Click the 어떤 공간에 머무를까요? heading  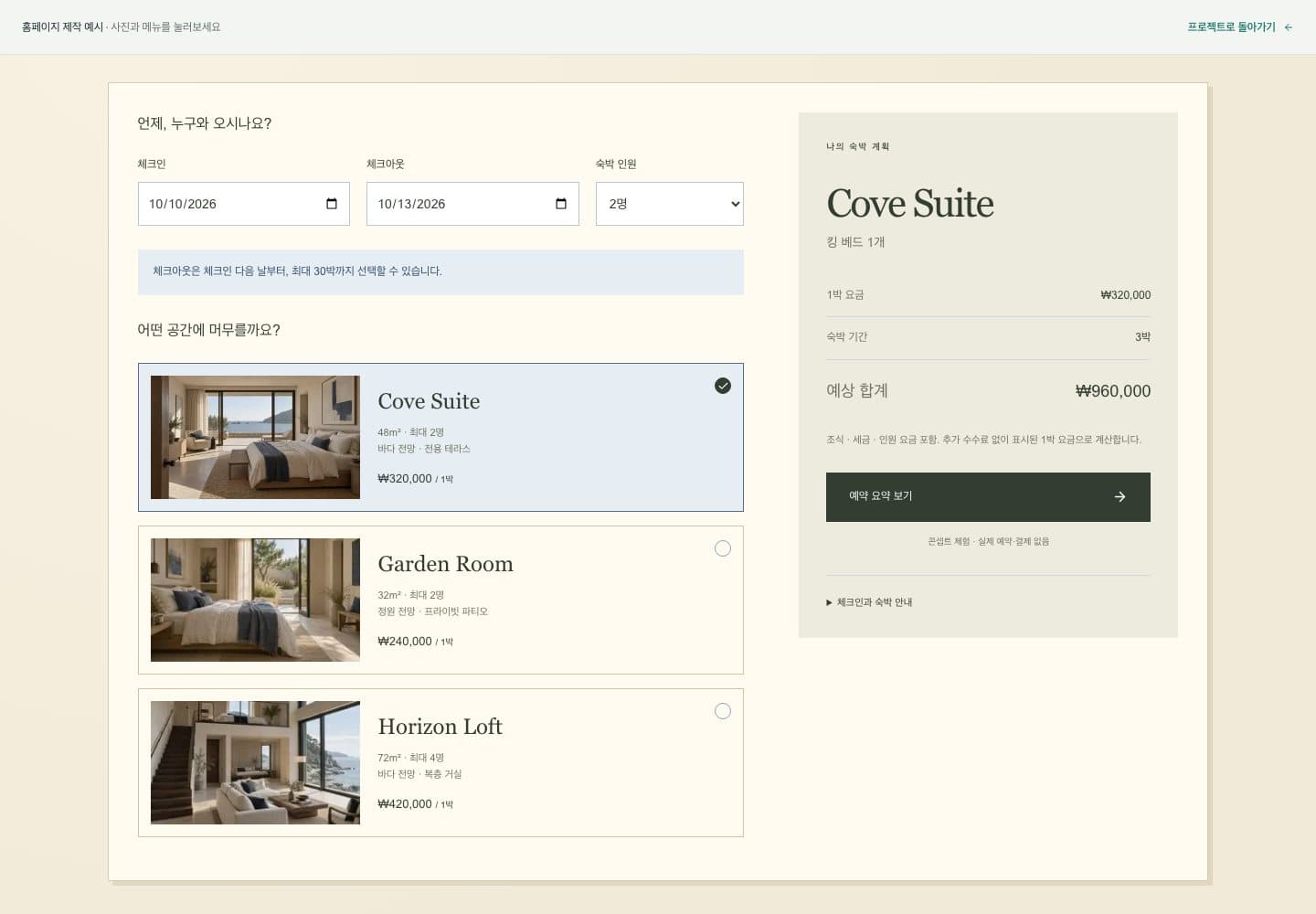click(208, 330)
